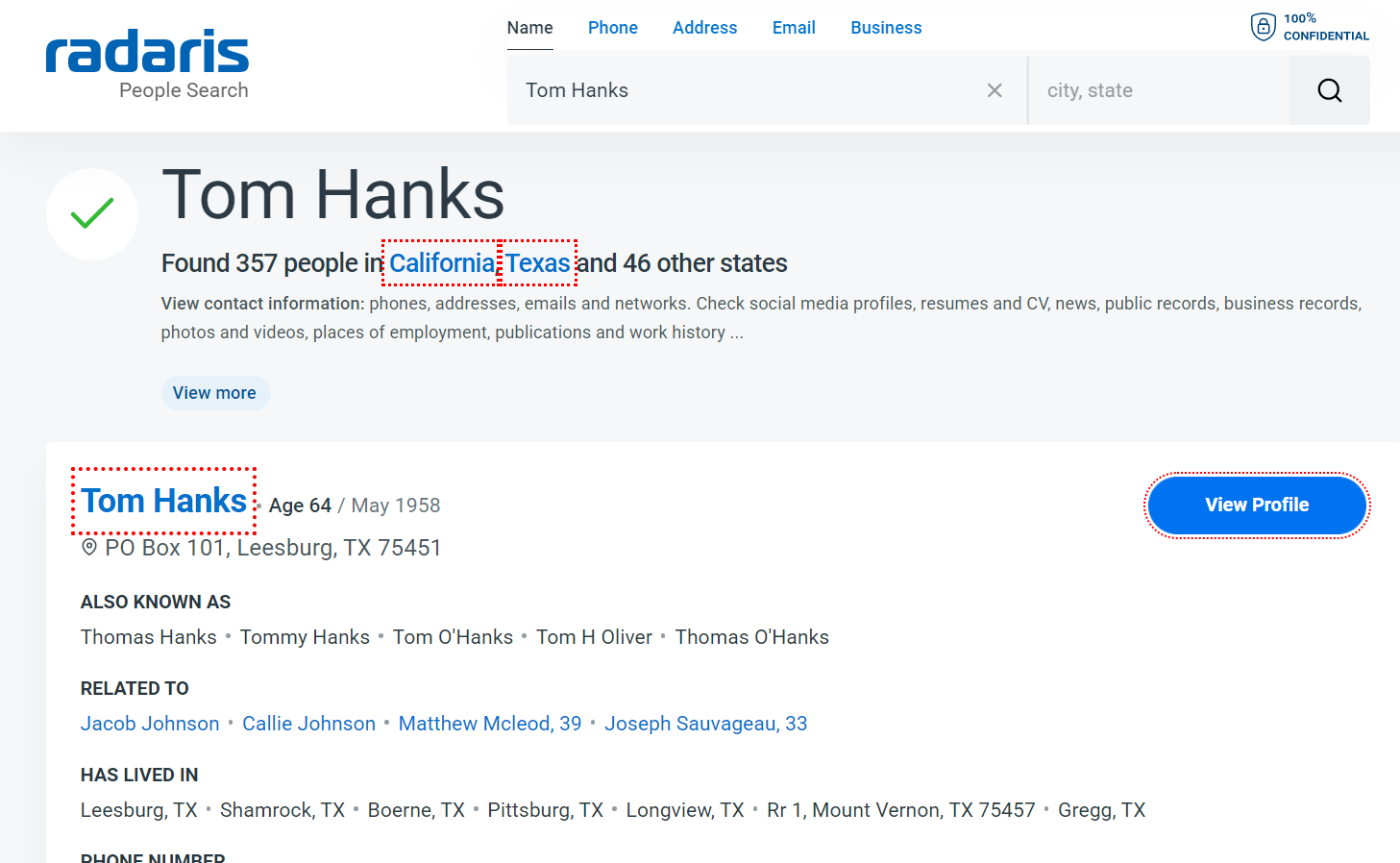Screen dimensions: 1400x863
Task: Click the magnifying glass search icon
Action: [1329, 90]
